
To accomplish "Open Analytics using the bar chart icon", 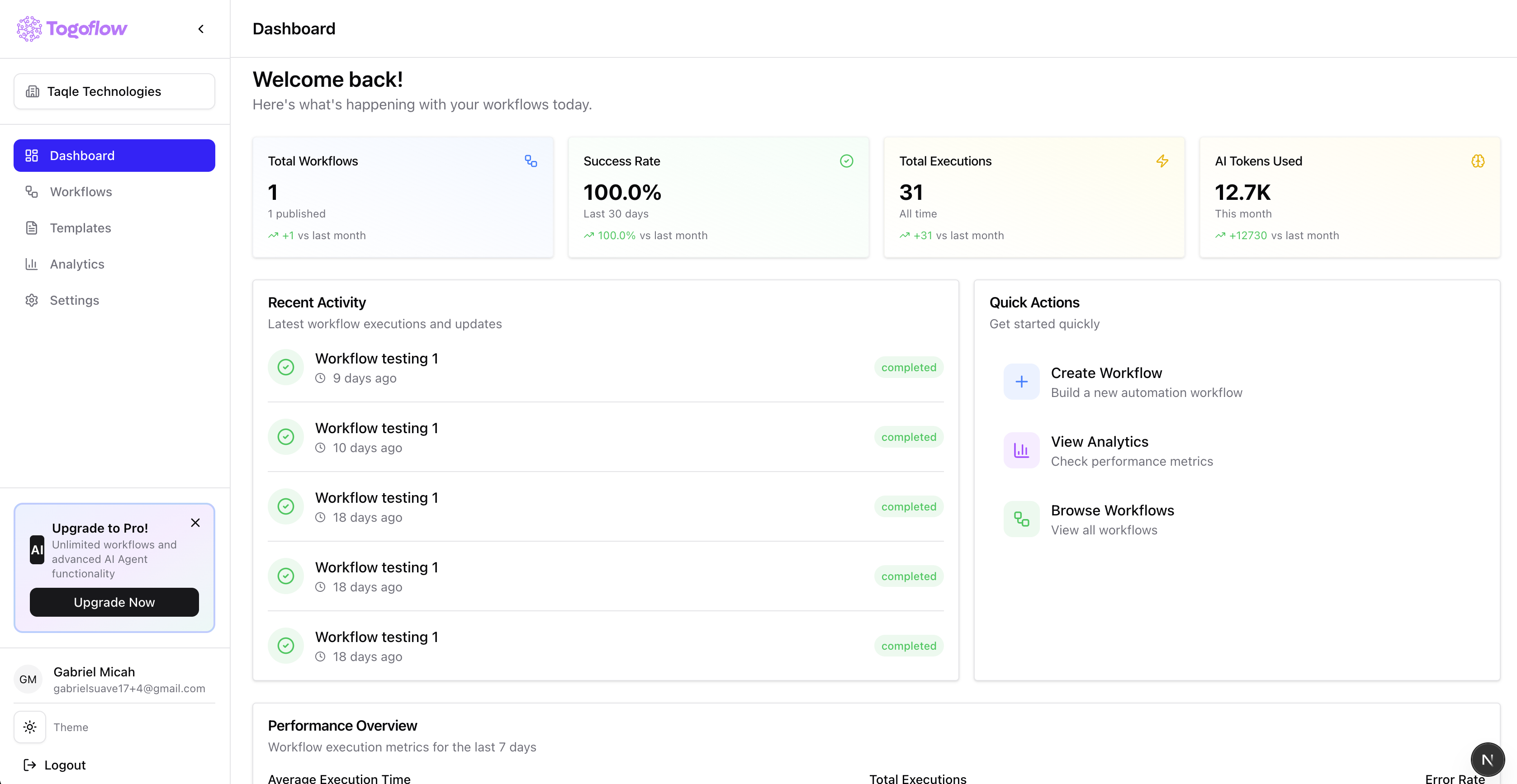I will (32, 264).
